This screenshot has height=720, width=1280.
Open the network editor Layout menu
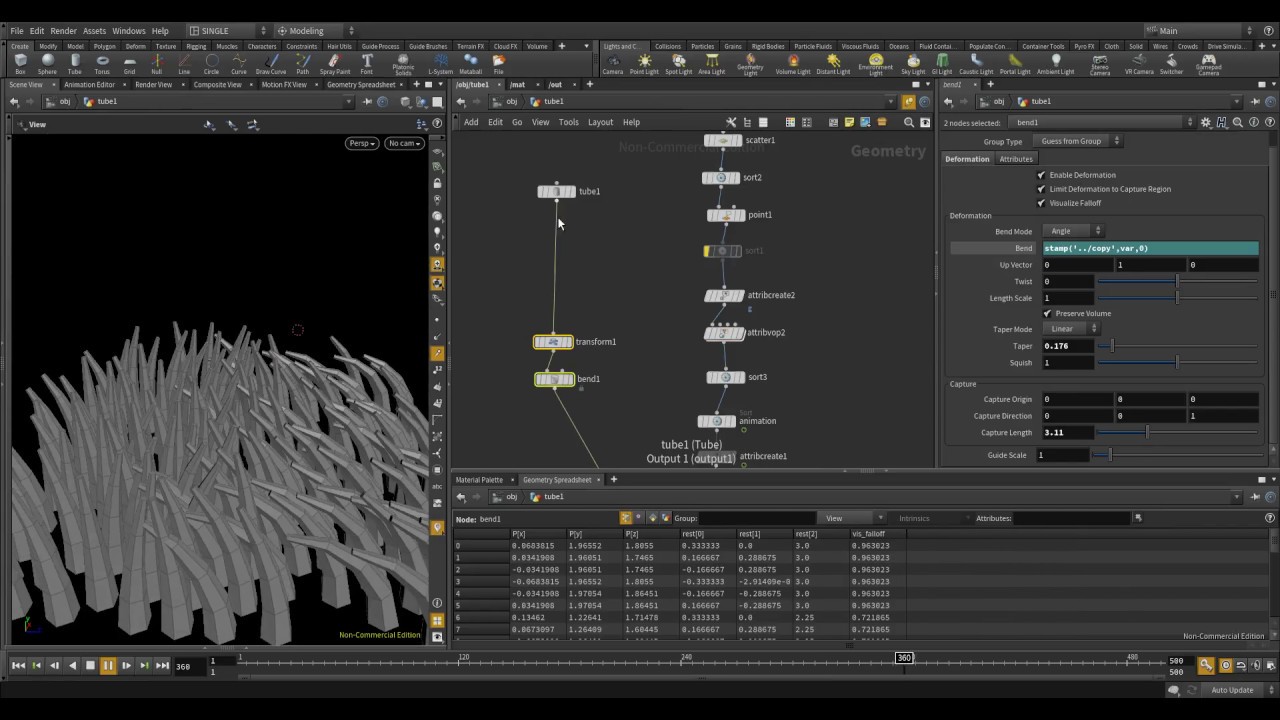pyautogui.click(x=600, y=122)
